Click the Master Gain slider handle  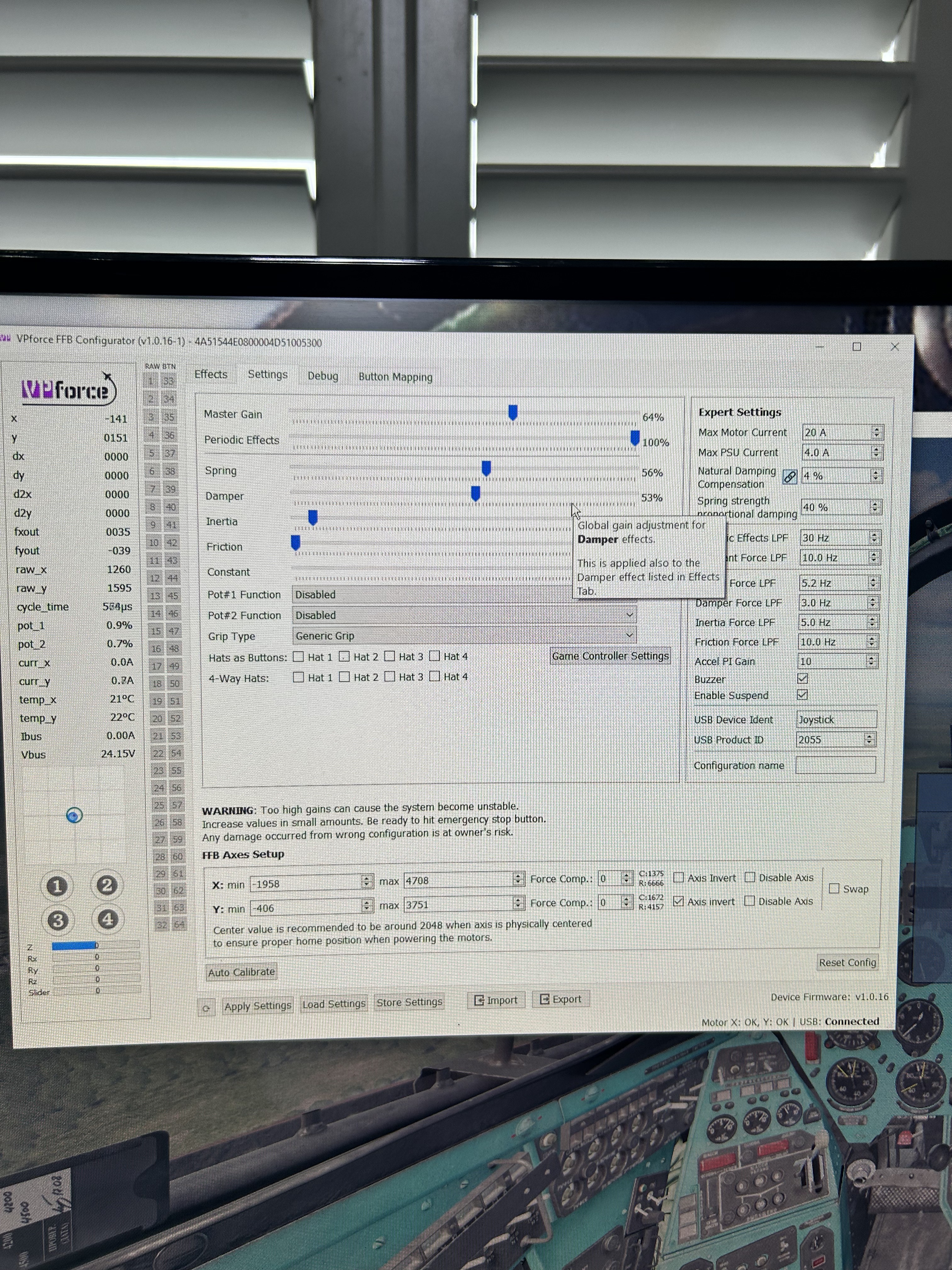(x=513, y=412)
